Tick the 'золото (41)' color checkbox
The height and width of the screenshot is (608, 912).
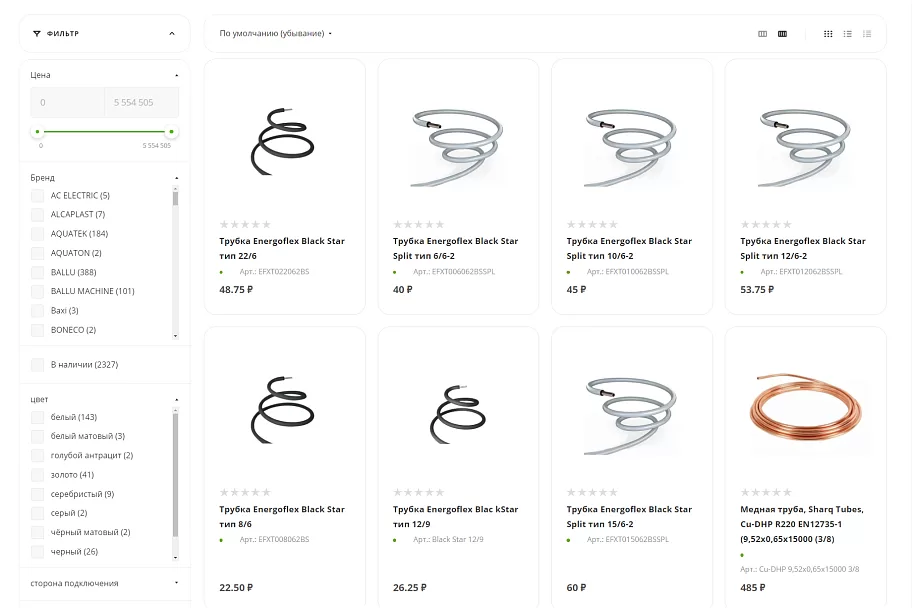[x=37, y=475]
